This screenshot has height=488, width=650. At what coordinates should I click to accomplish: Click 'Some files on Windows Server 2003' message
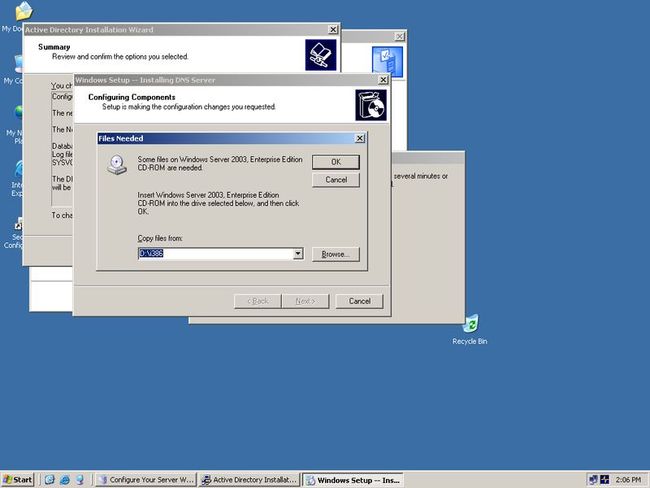pos(220,163)
